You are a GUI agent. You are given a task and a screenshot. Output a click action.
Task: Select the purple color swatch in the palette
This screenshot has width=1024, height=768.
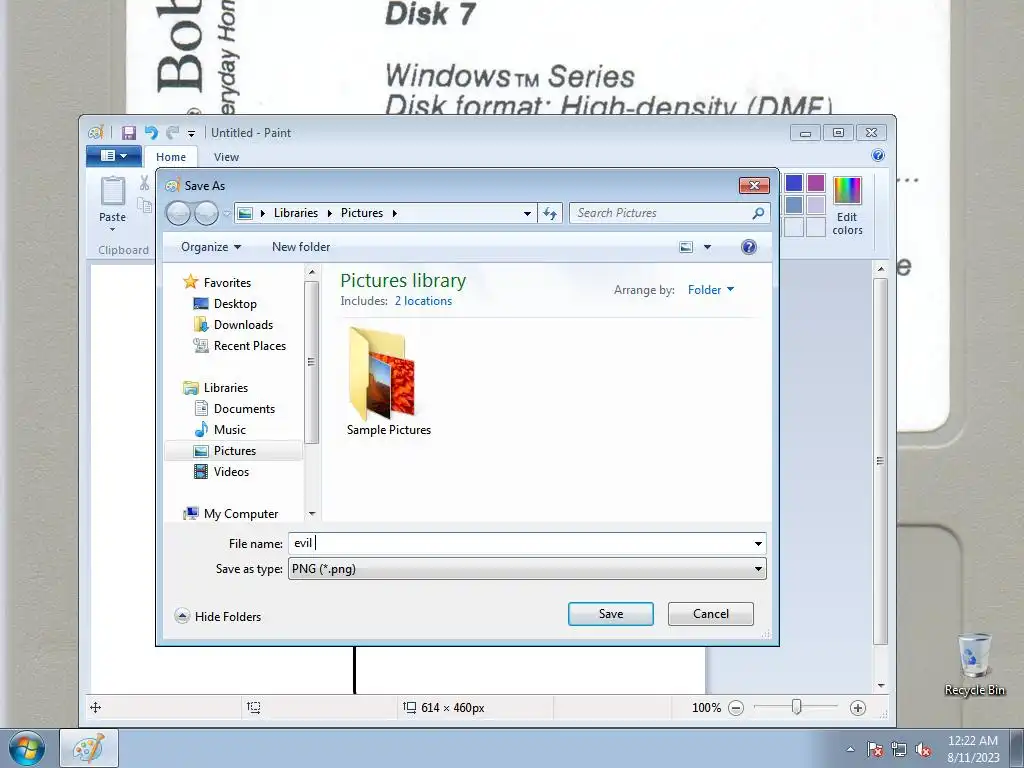[x=816, y=183]
